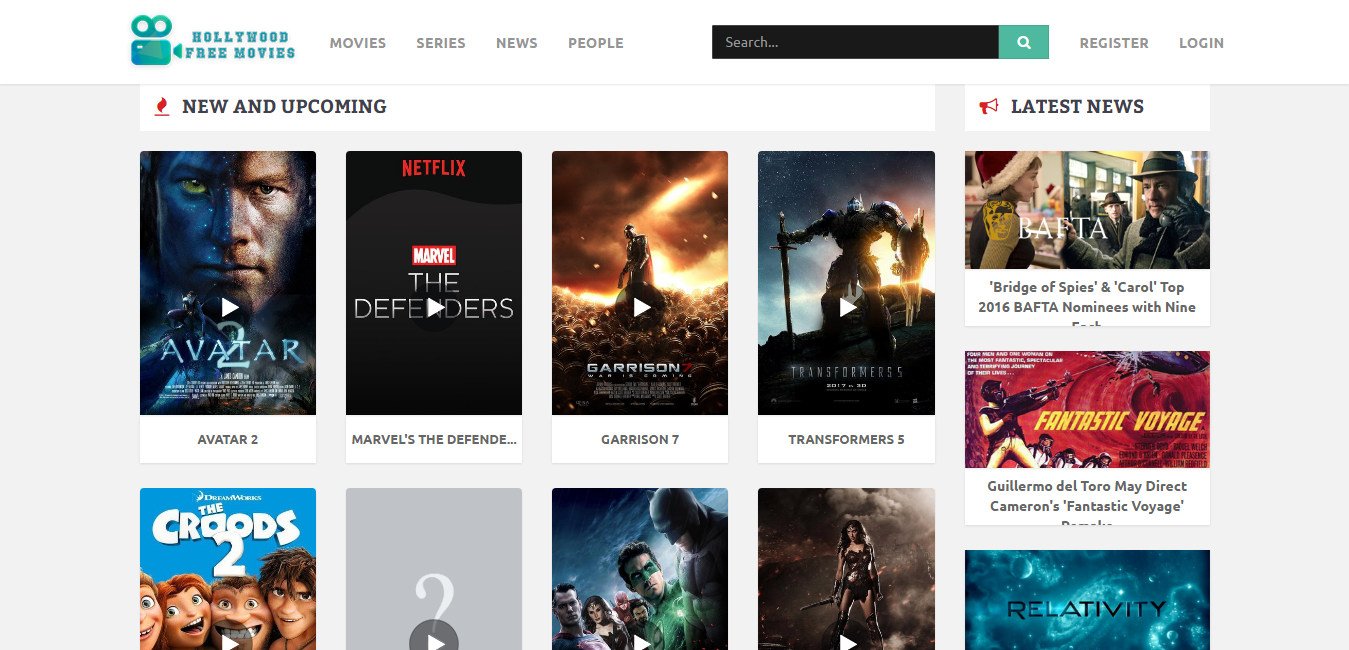Click the megaphone icon beside Latest News
The height and width of the screenshot is (650, 1349).
pyautogui.click(x=989, y=106)
